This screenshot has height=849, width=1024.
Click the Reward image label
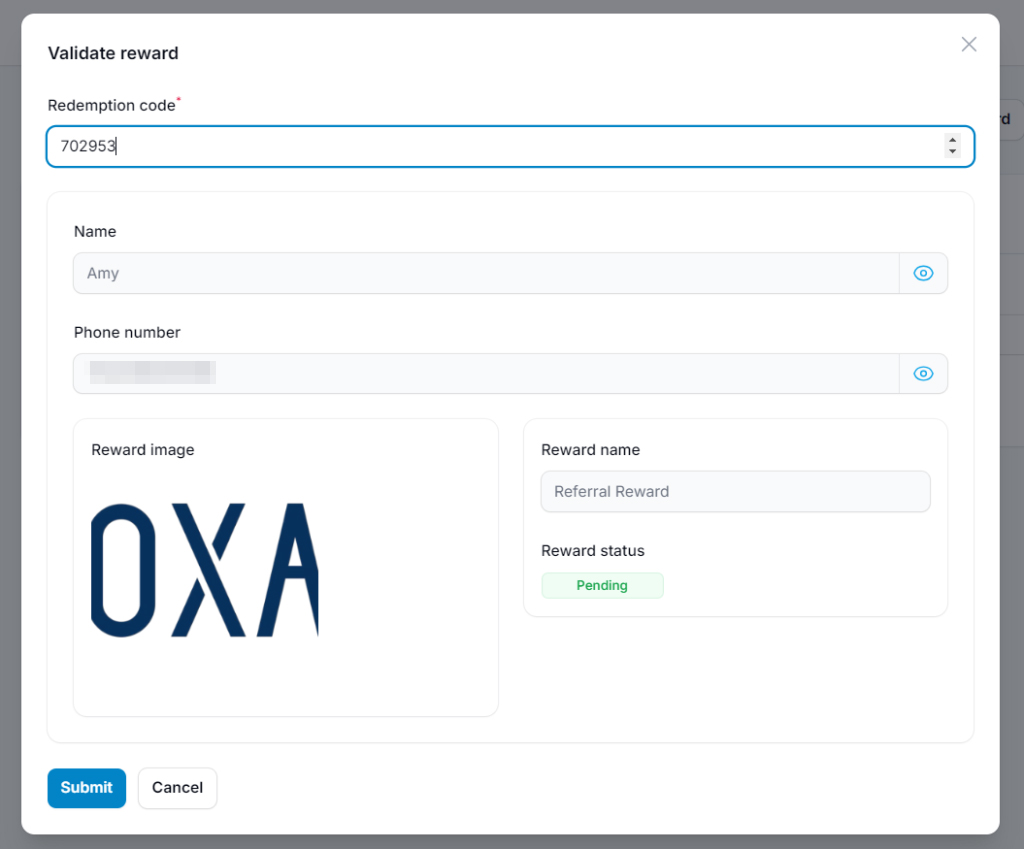[142, 450]
